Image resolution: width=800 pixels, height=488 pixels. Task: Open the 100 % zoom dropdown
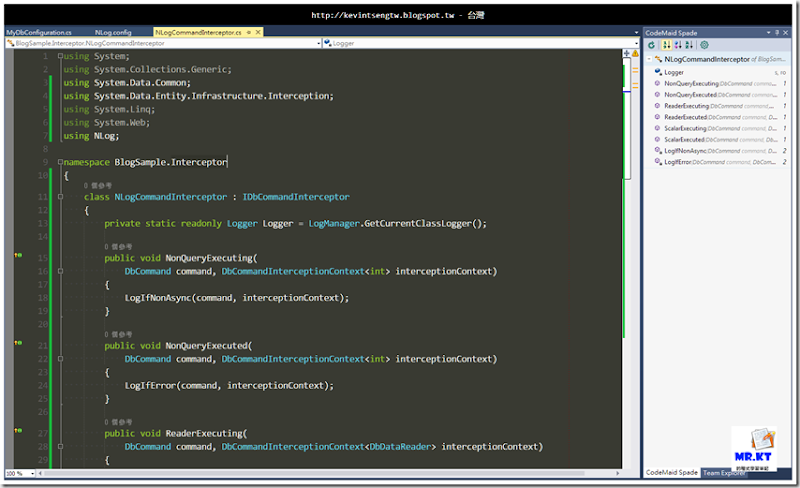click(32, 474)
